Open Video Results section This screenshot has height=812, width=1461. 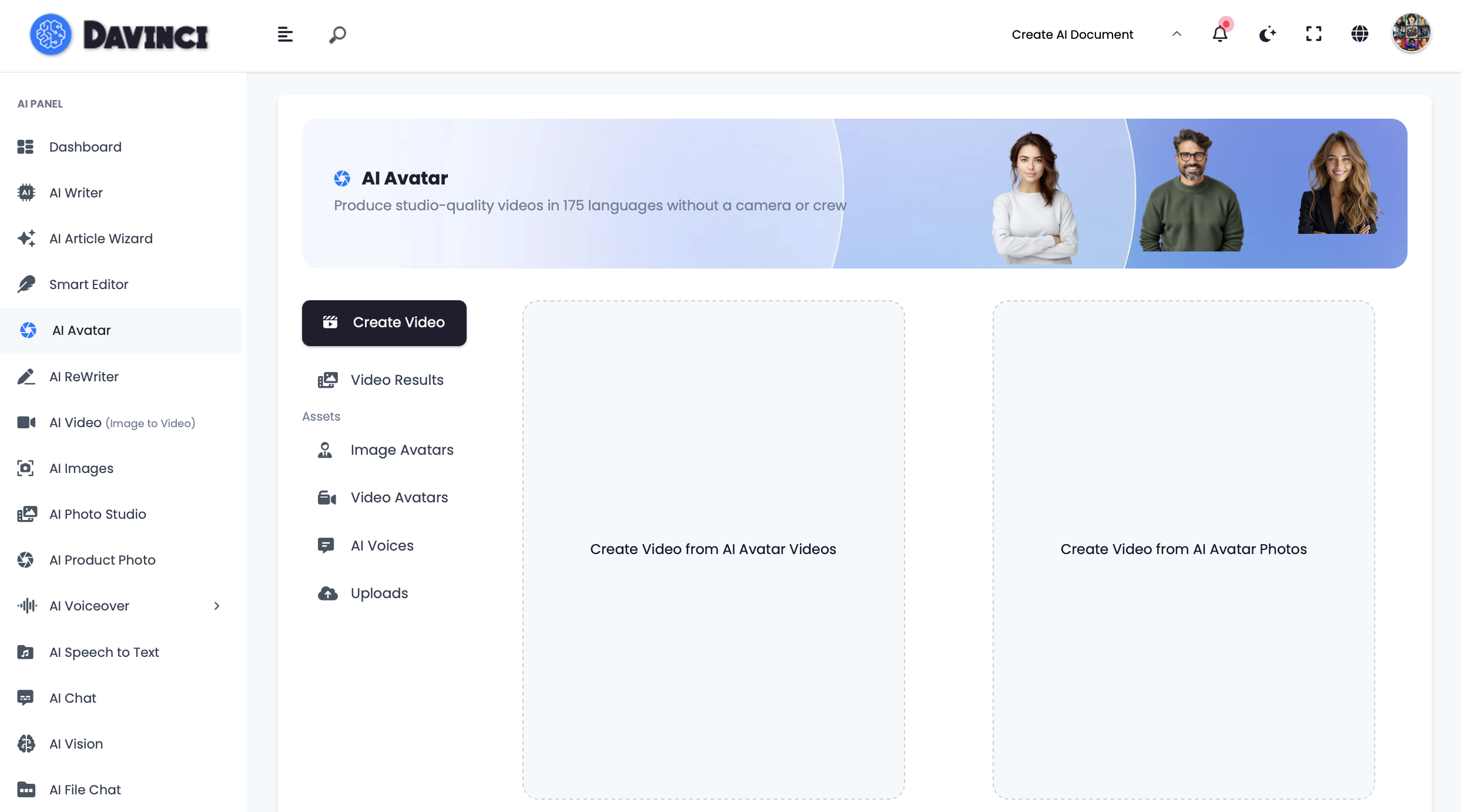(397, 380)
